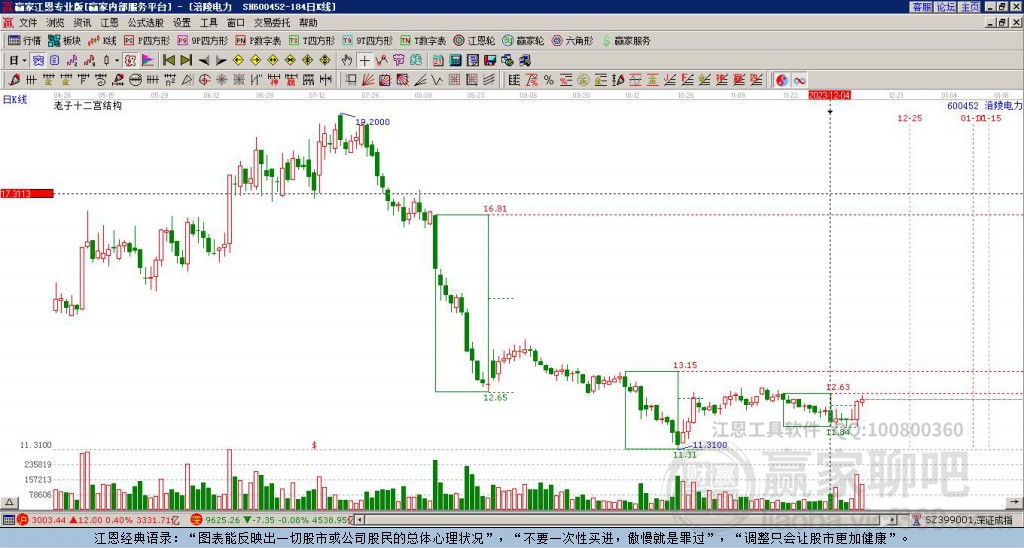The width and height of the screenshot is (1024, 548).
Task: Click the 19.2000 high price label
Action: tap(372, 122)
